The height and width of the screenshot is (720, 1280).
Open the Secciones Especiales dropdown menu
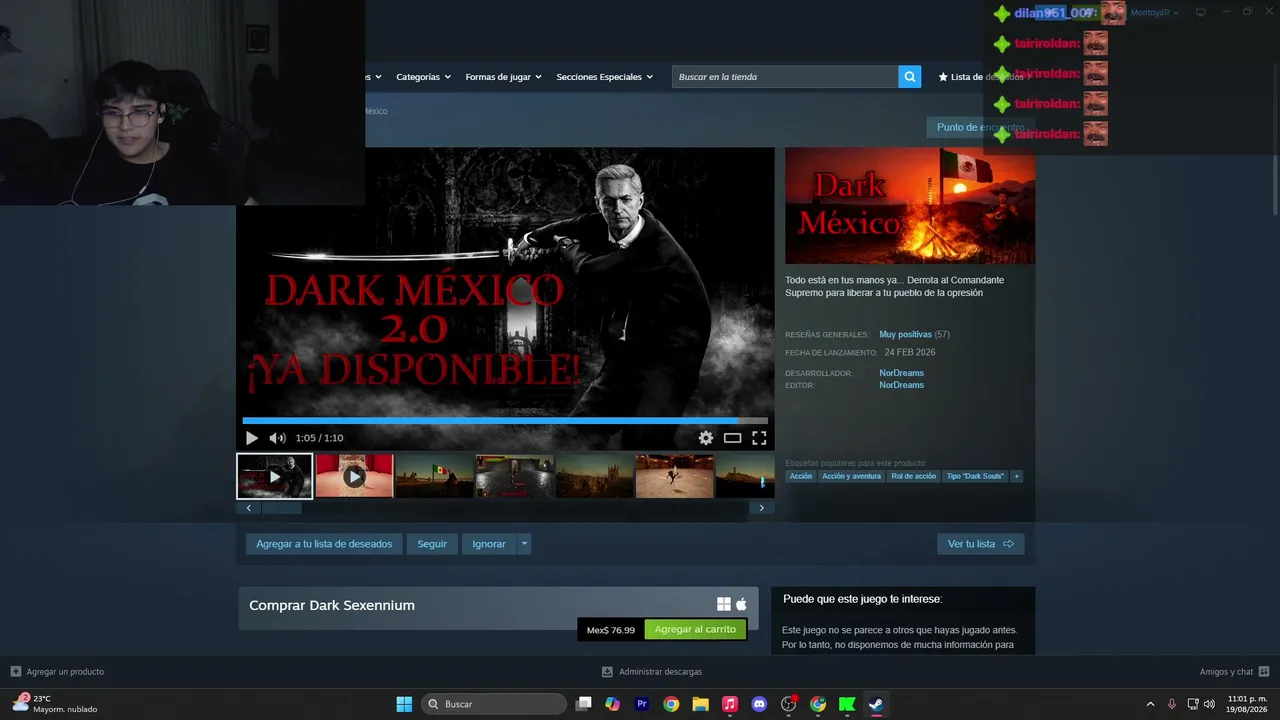[x=604, y=77]
